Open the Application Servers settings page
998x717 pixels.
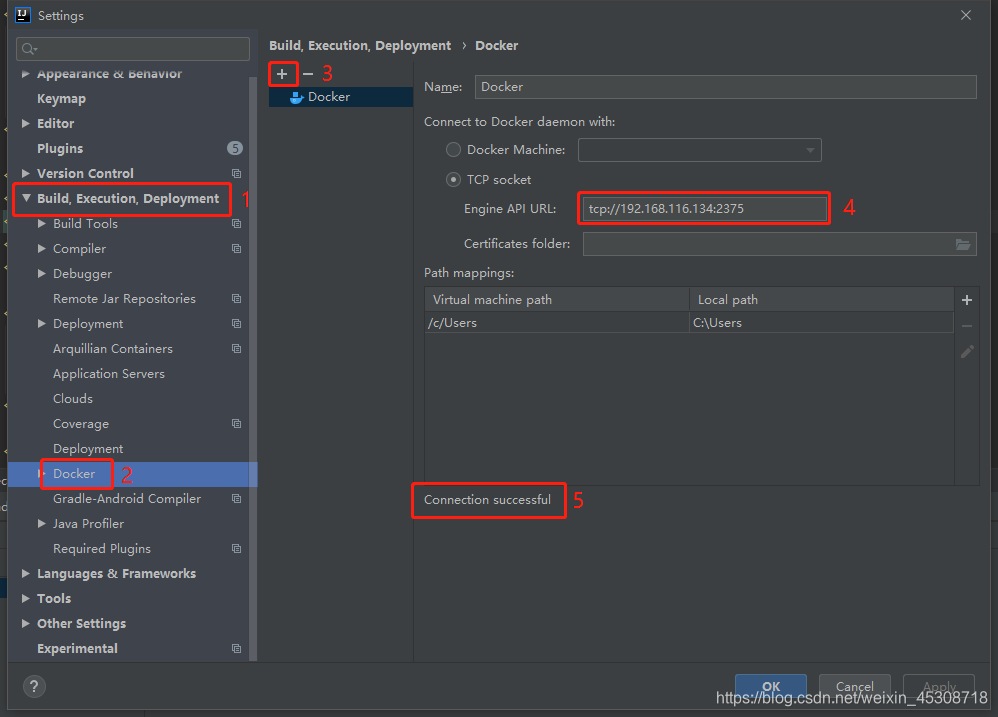(109, 374)
